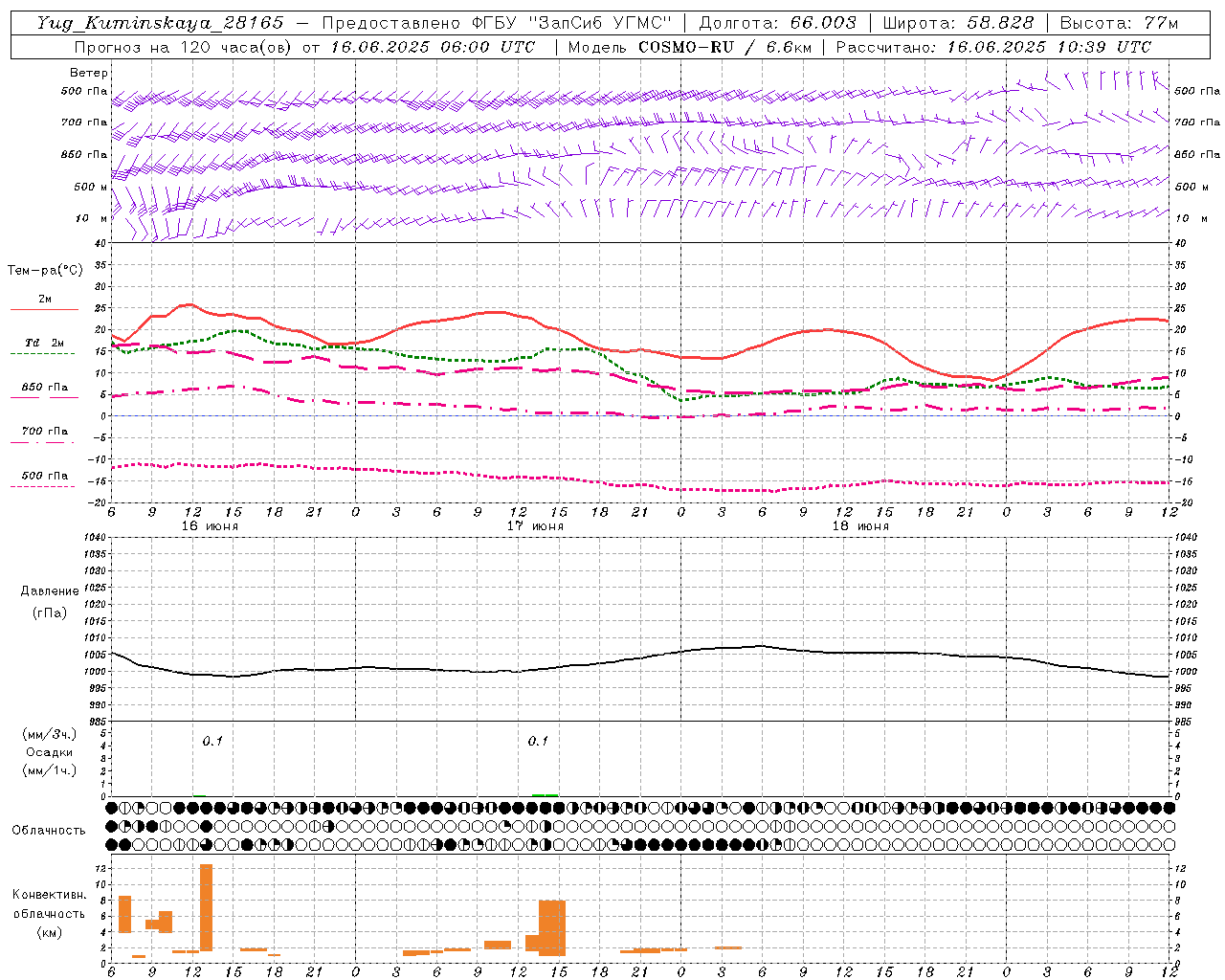1225x980 pixels.
Task: Click the Тем-ра(°C) axis title
Action: coord(45,271)
